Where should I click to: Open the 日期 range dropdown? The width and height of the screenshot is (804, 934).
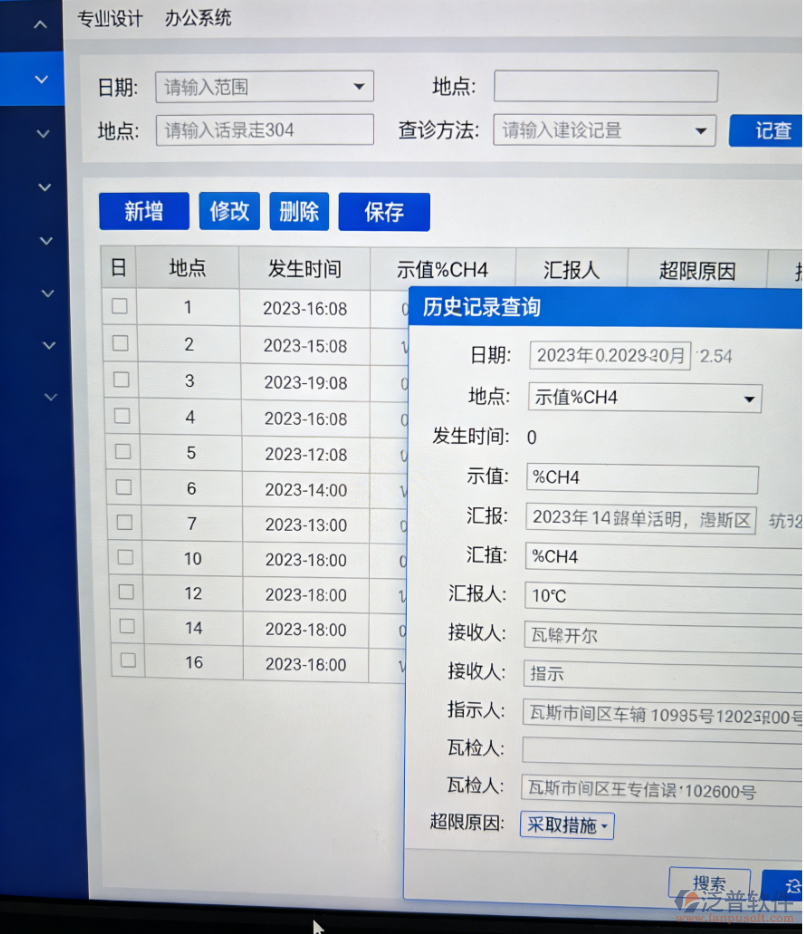pos(359,86)
